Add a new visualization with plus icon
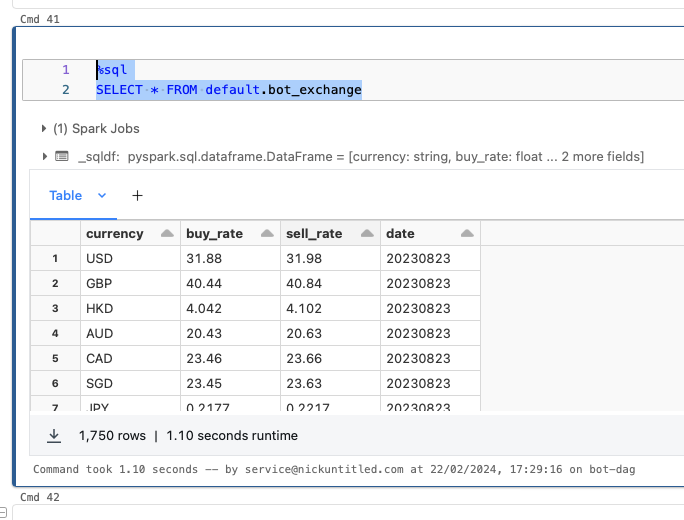Viewport: 684px width, 520px height. tap(137, 196)
